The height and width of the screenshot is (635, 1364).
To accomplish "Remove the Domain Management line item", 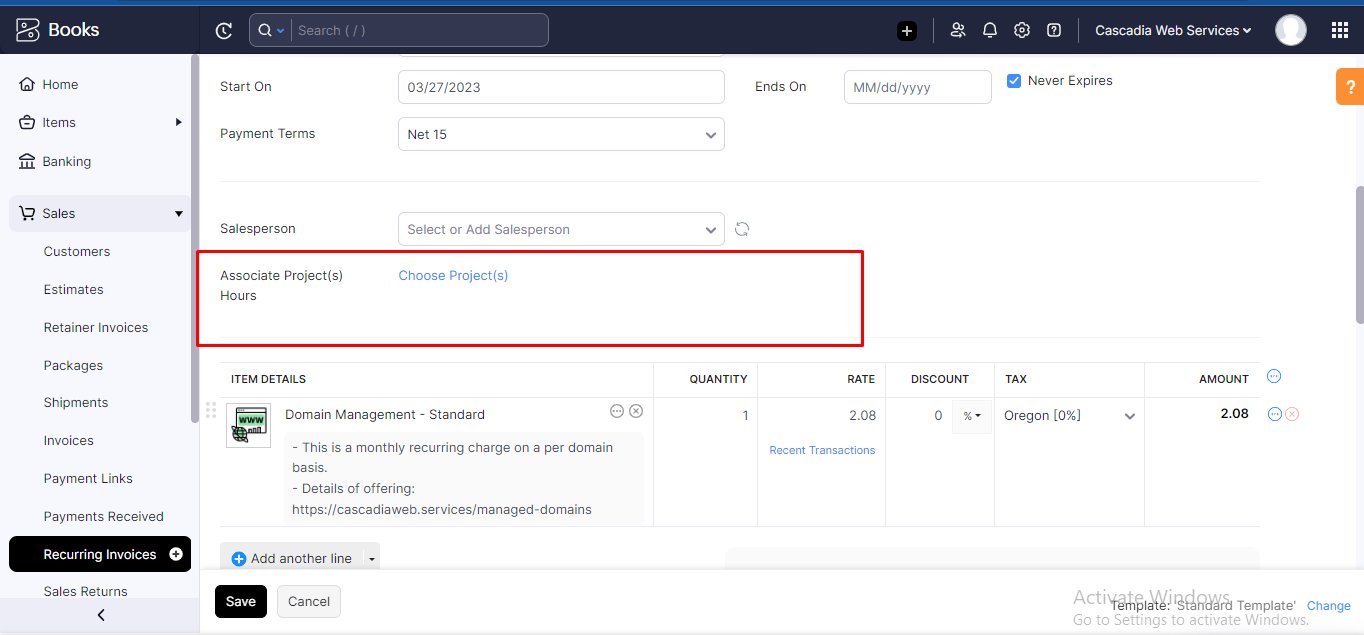I will click(x=1292, y=414).
